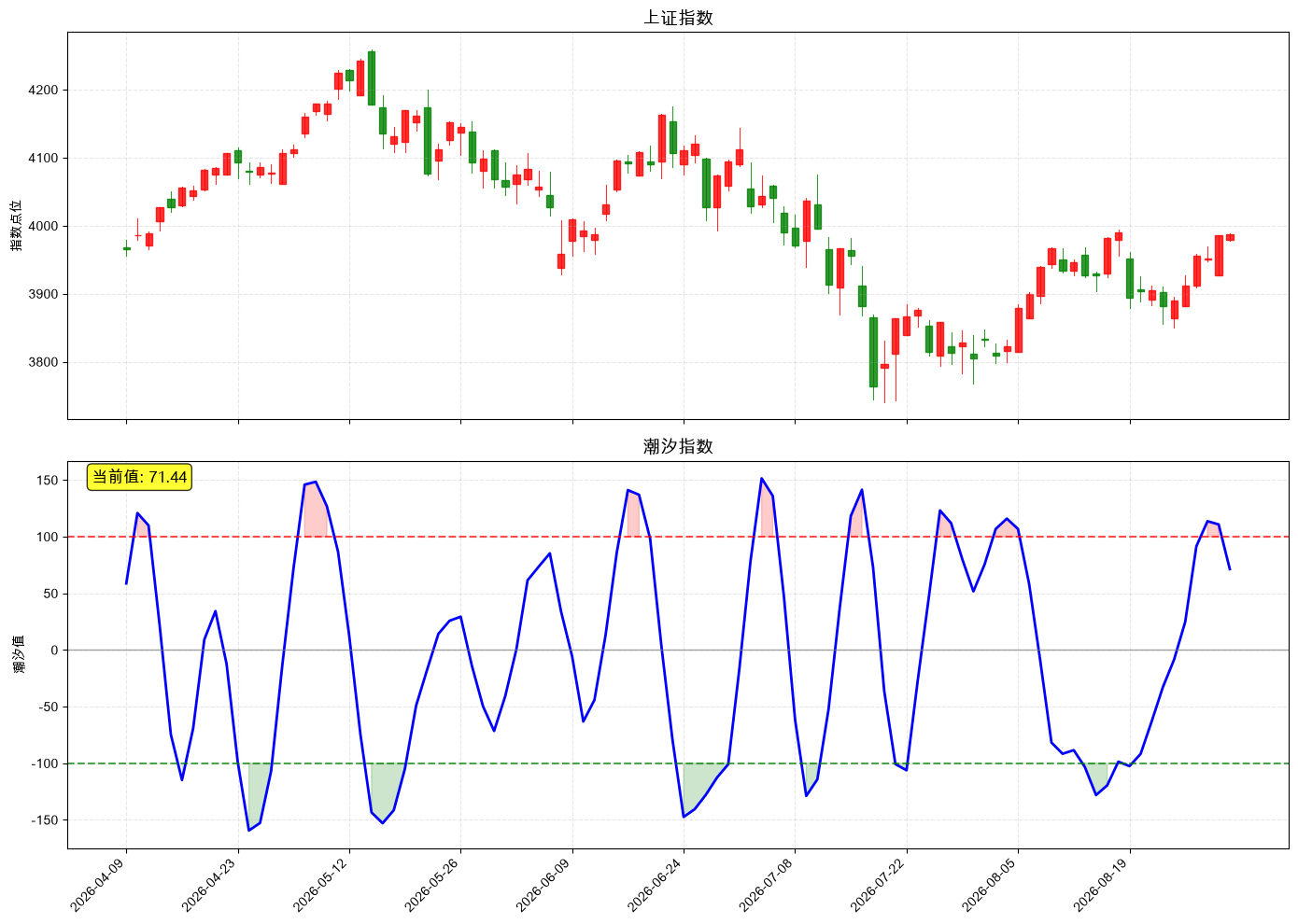Click the date label 2026-06-24
This screenshot has width=1298, height=924.
[x=659, y=885]
